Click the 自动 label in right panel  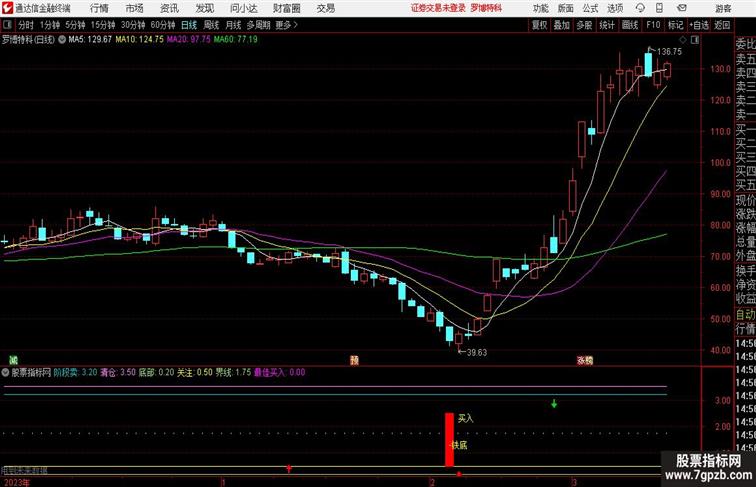(745, 315)
